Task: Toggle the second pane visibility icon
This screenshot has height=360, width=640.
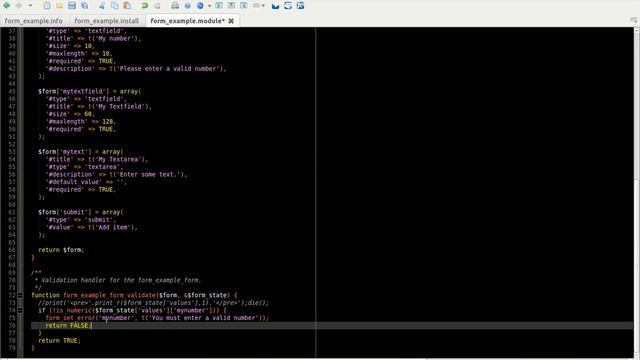Action: (x=231, y=5)
